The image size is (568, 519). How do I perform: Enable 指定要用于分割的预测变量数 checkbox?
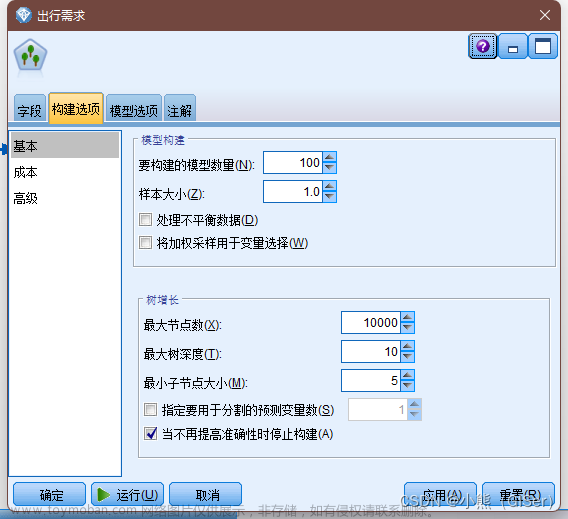pos(150,410)
